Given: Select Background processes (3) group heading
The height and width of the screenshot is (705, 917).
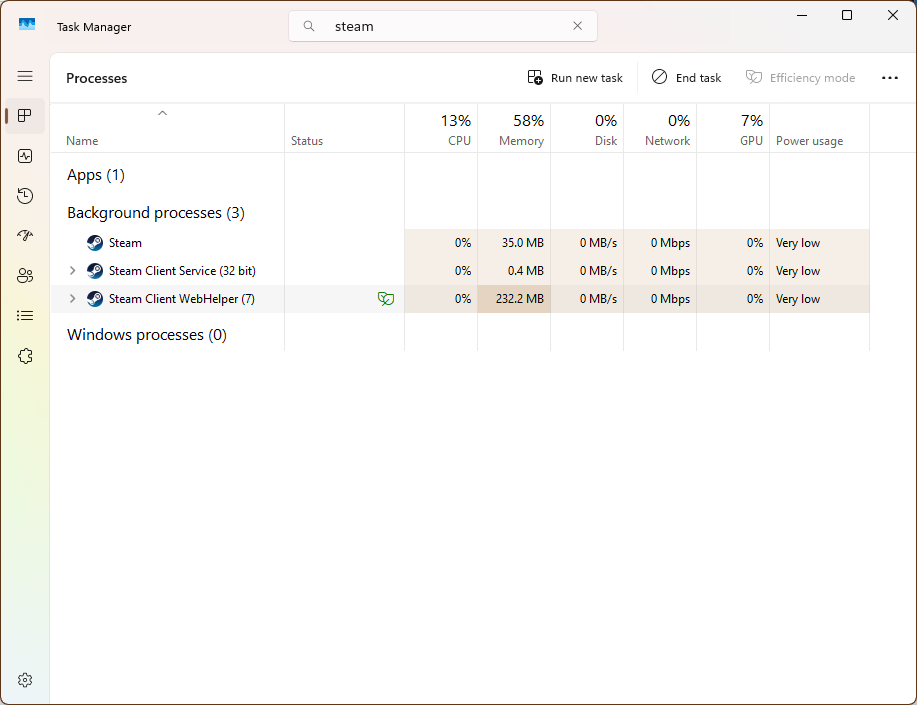Looking at the screenshot, I should pyautogui.click(x=156, y=213).
